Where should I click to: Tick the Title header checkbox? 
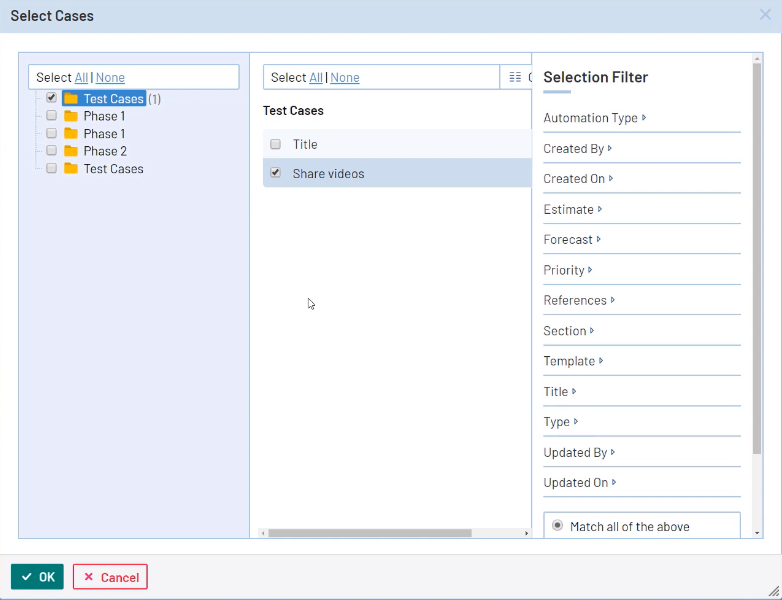coord(276,144)
